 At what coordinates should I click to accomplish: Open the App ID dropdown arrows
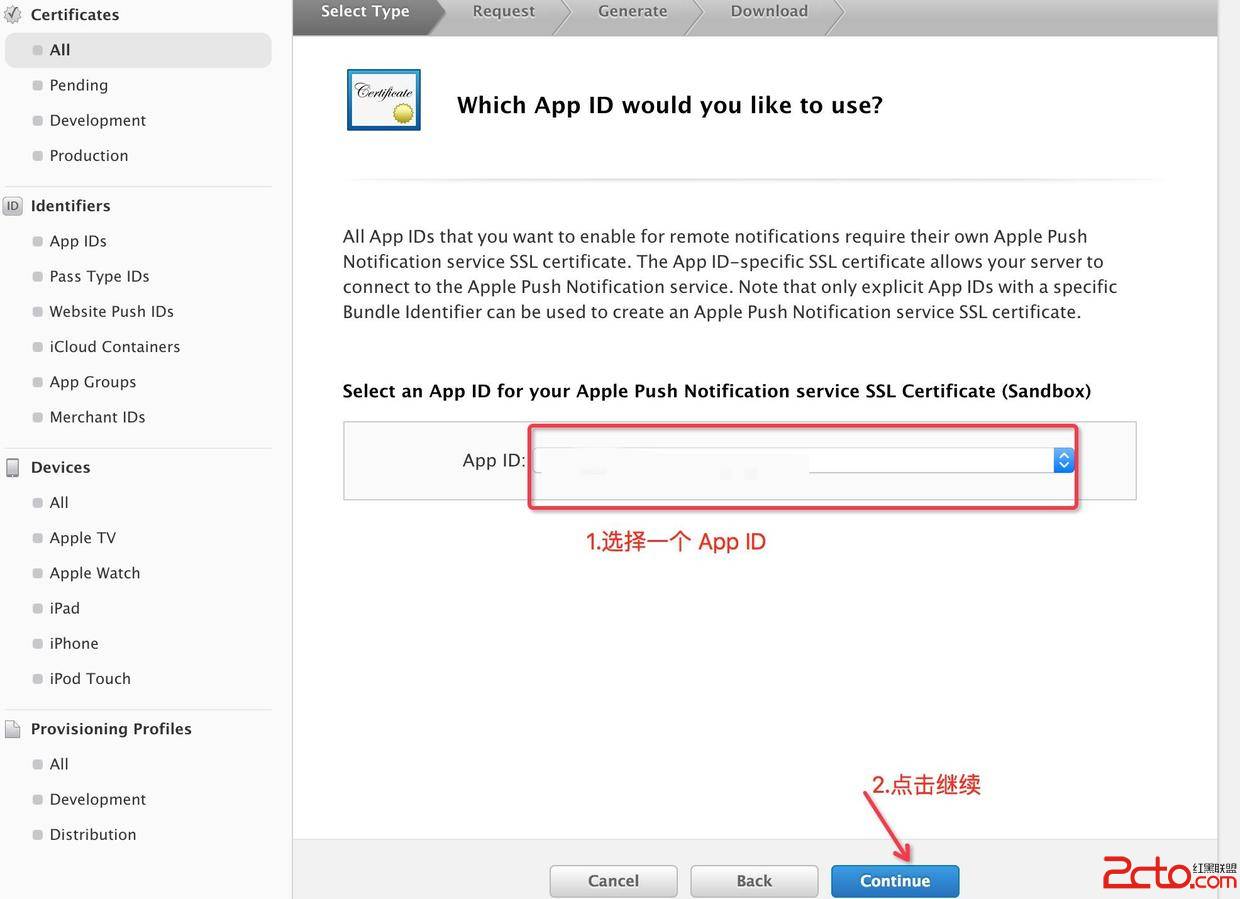click(x=1063, y=460)
